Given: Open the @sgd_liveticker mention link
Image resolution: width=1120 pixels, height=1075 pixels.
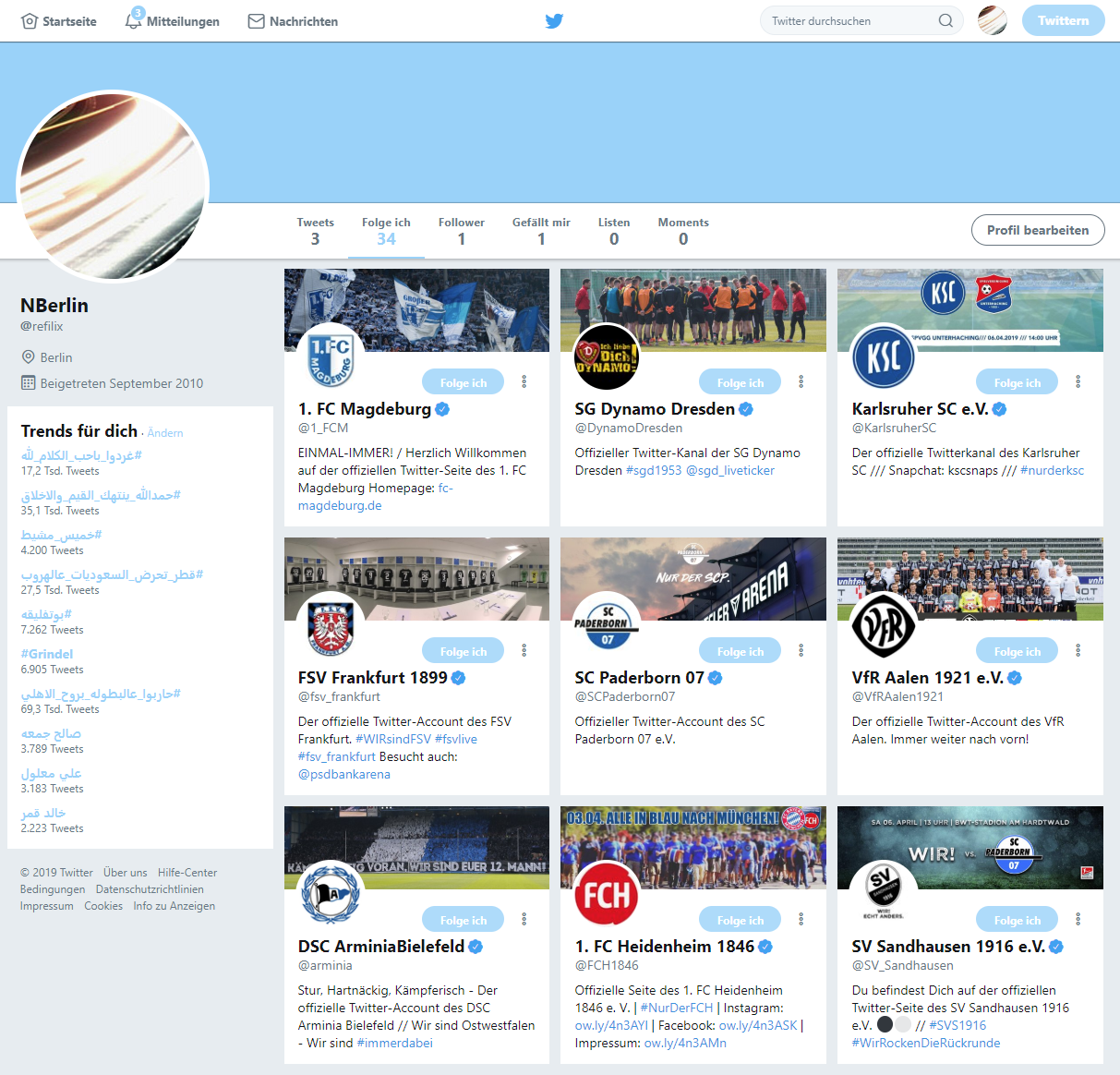Looking at the screenshot, I should [x=730, y=470].
